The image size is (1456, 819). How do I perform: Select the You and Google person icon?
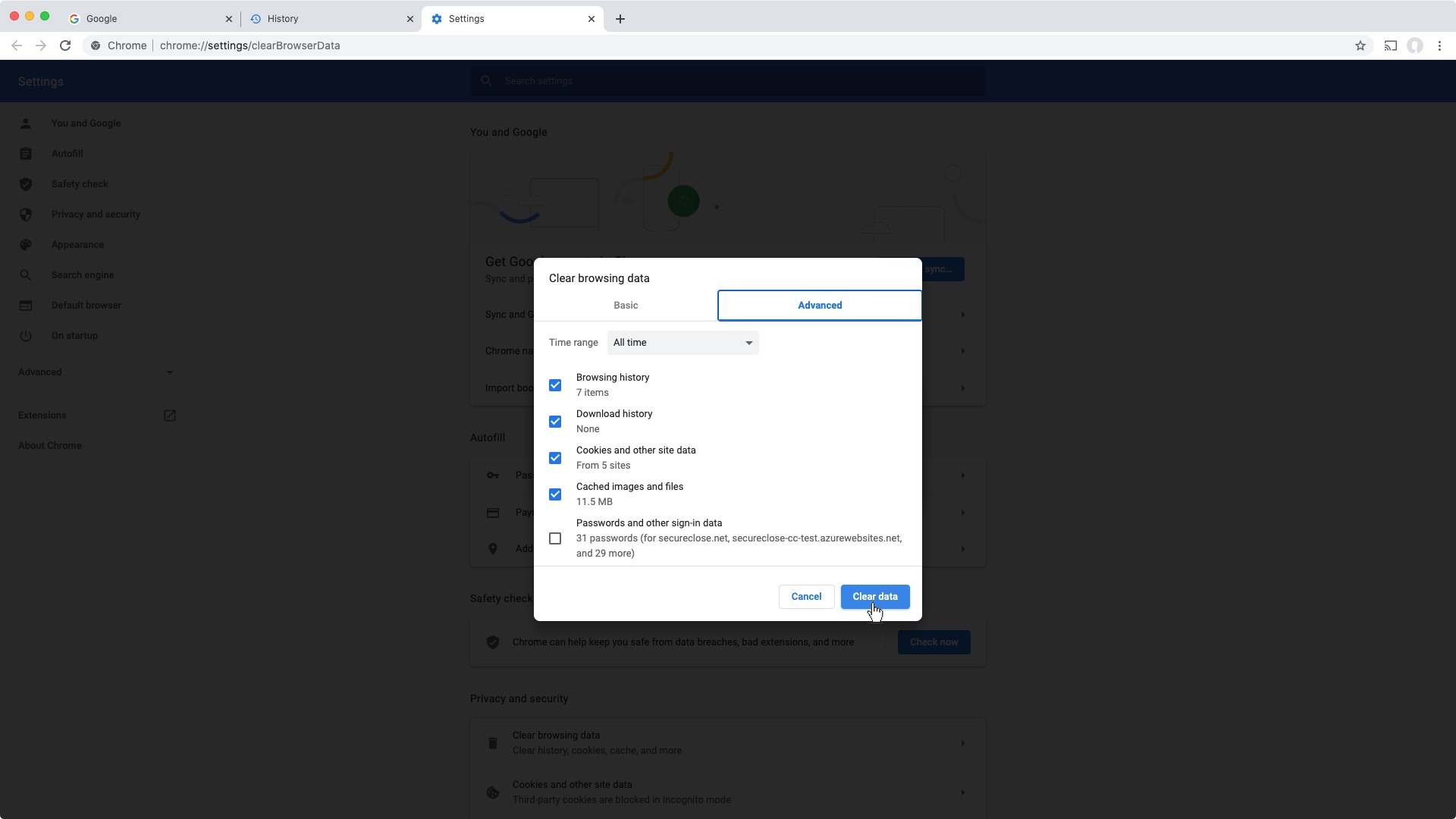tap(26, 123)
